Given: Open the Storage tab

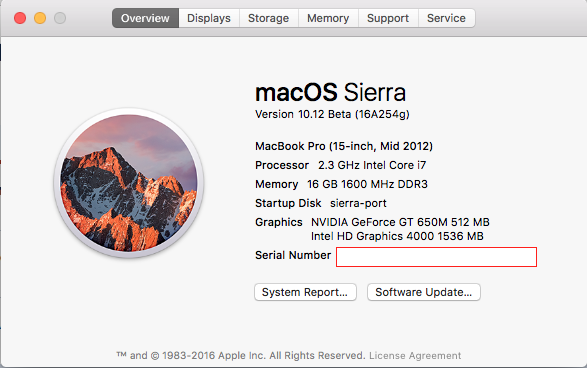Looking at the screenshot, I should point(269,18).
